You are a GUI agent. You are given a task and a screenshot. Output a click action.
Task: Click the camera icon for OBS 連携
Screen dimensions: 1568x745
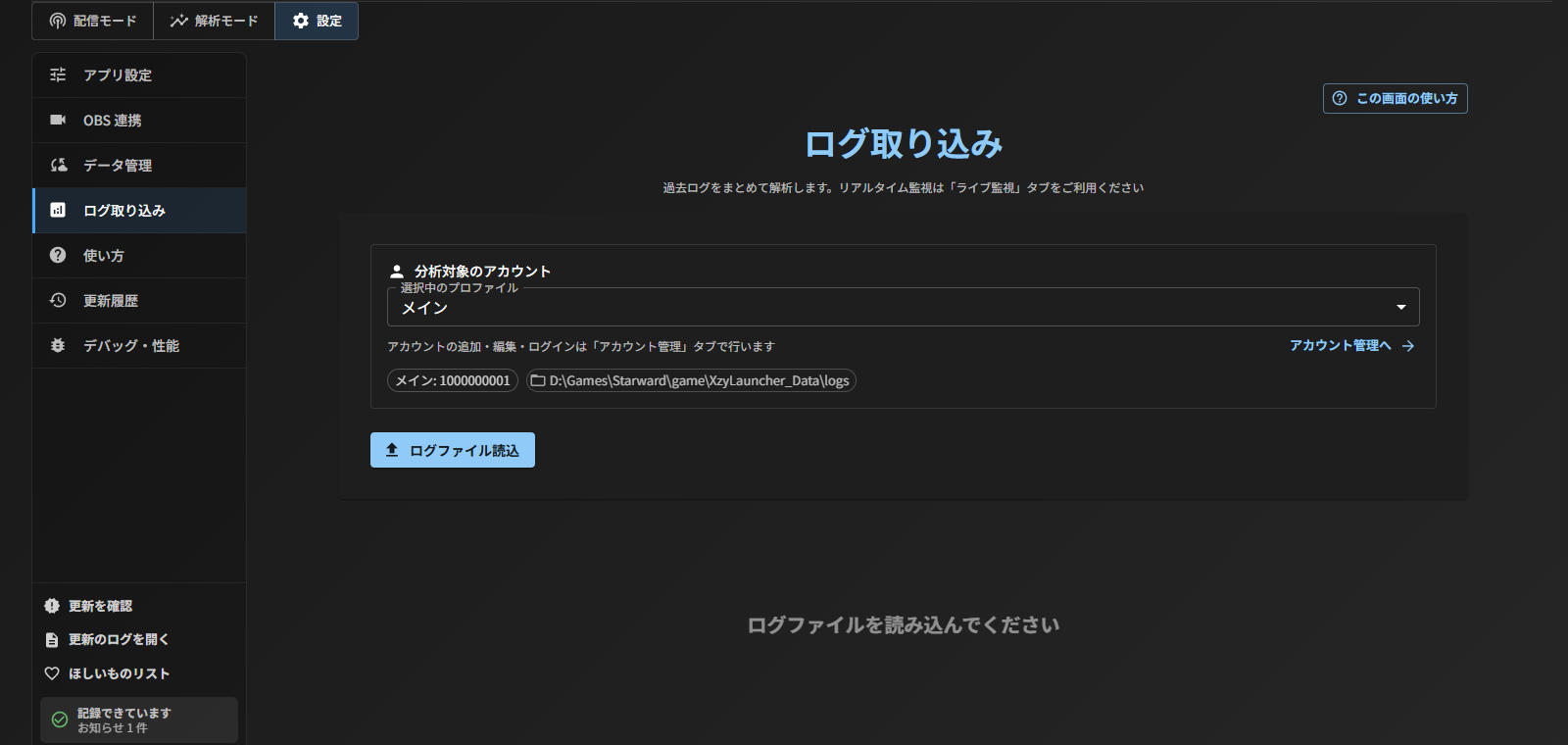(58, 120)
